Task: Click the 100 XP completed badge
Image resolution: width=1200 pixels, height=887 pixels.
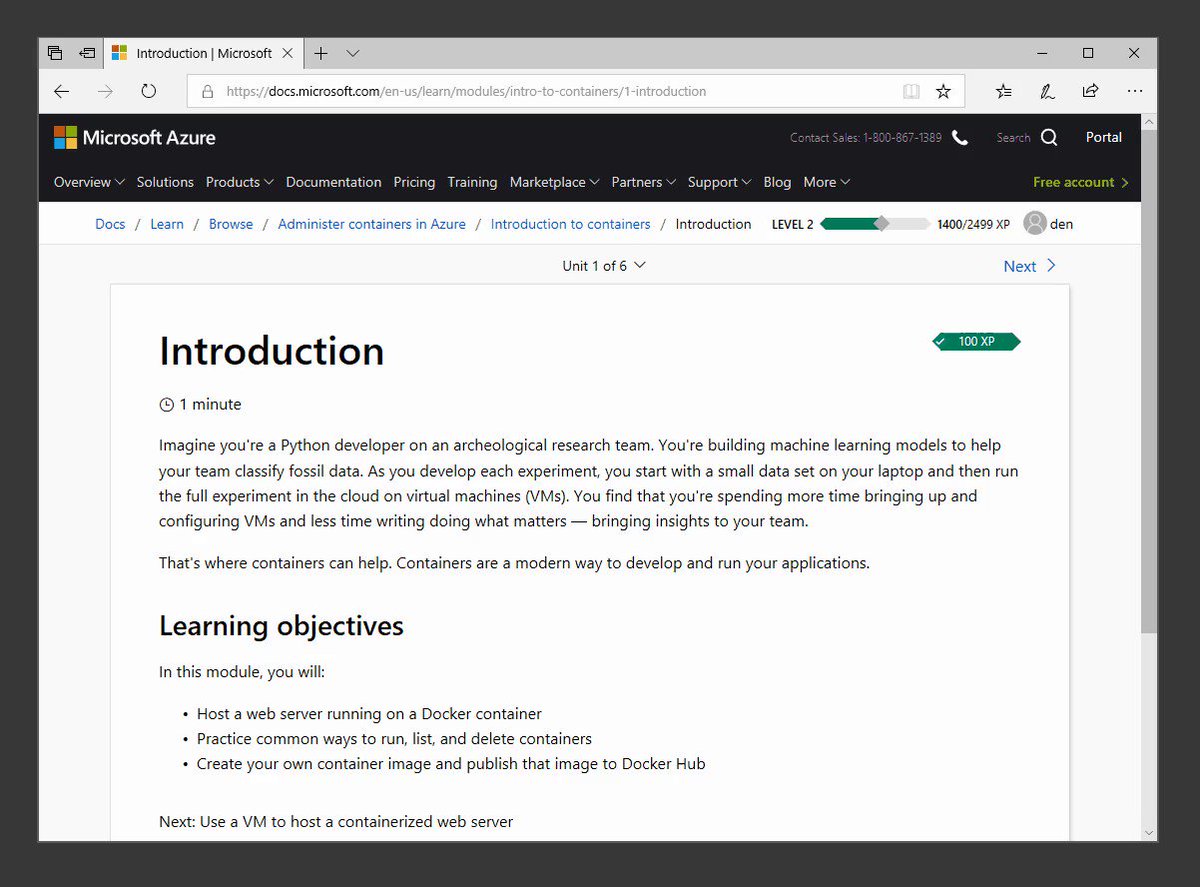Action: (976, 341)
